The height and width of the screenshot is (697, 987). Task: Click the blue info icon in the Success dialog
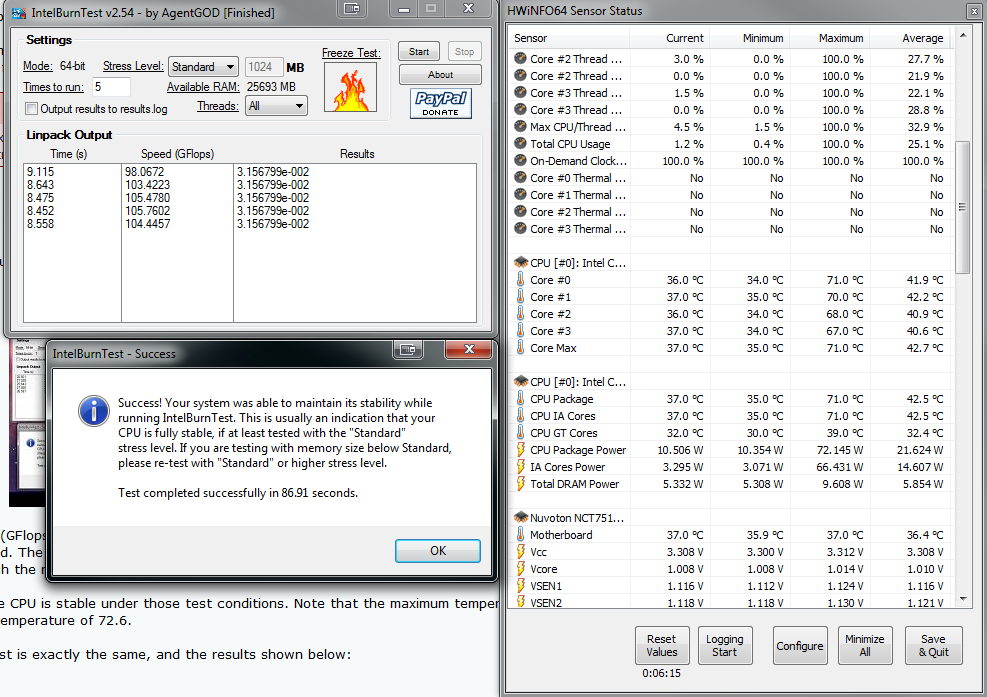[x=94, y=412]
